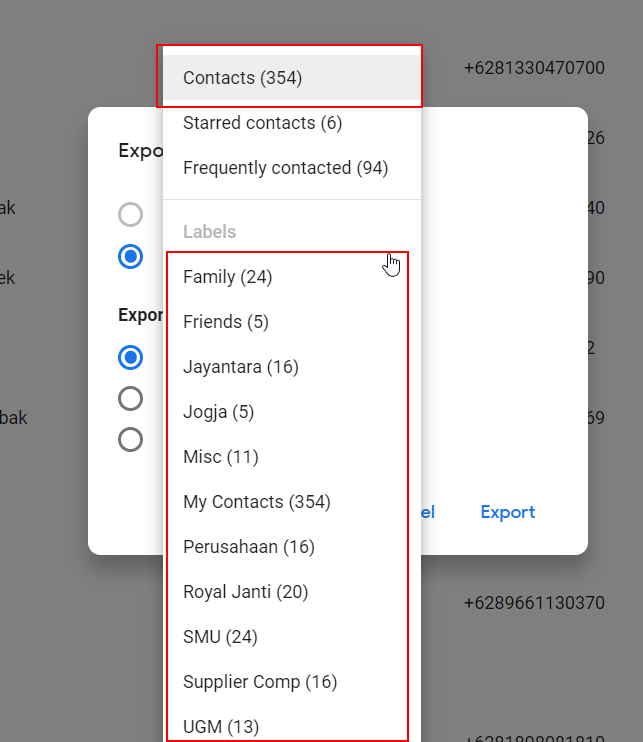Image resolution: width=643 pixels, height=742 pixels.
Task: Select the Family (24) label
Action: click(228, 277)
